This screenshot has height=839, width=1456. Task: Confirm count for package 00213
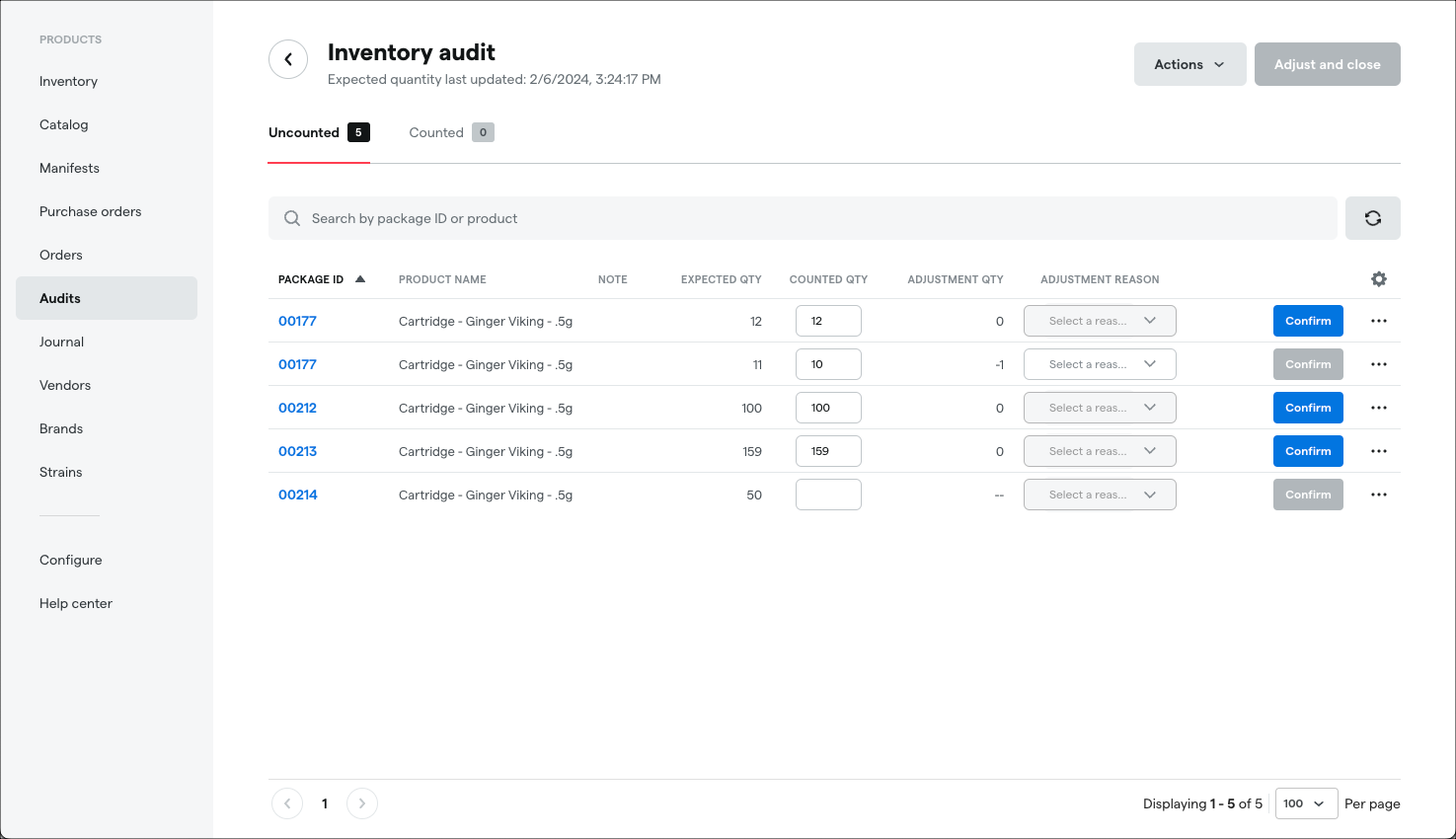click(1308, 451)
